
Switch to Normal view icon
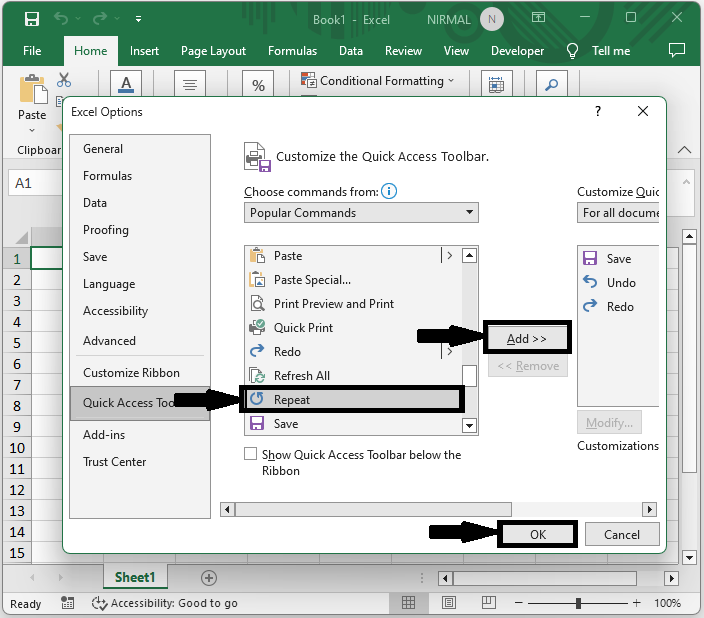point(408,603)
